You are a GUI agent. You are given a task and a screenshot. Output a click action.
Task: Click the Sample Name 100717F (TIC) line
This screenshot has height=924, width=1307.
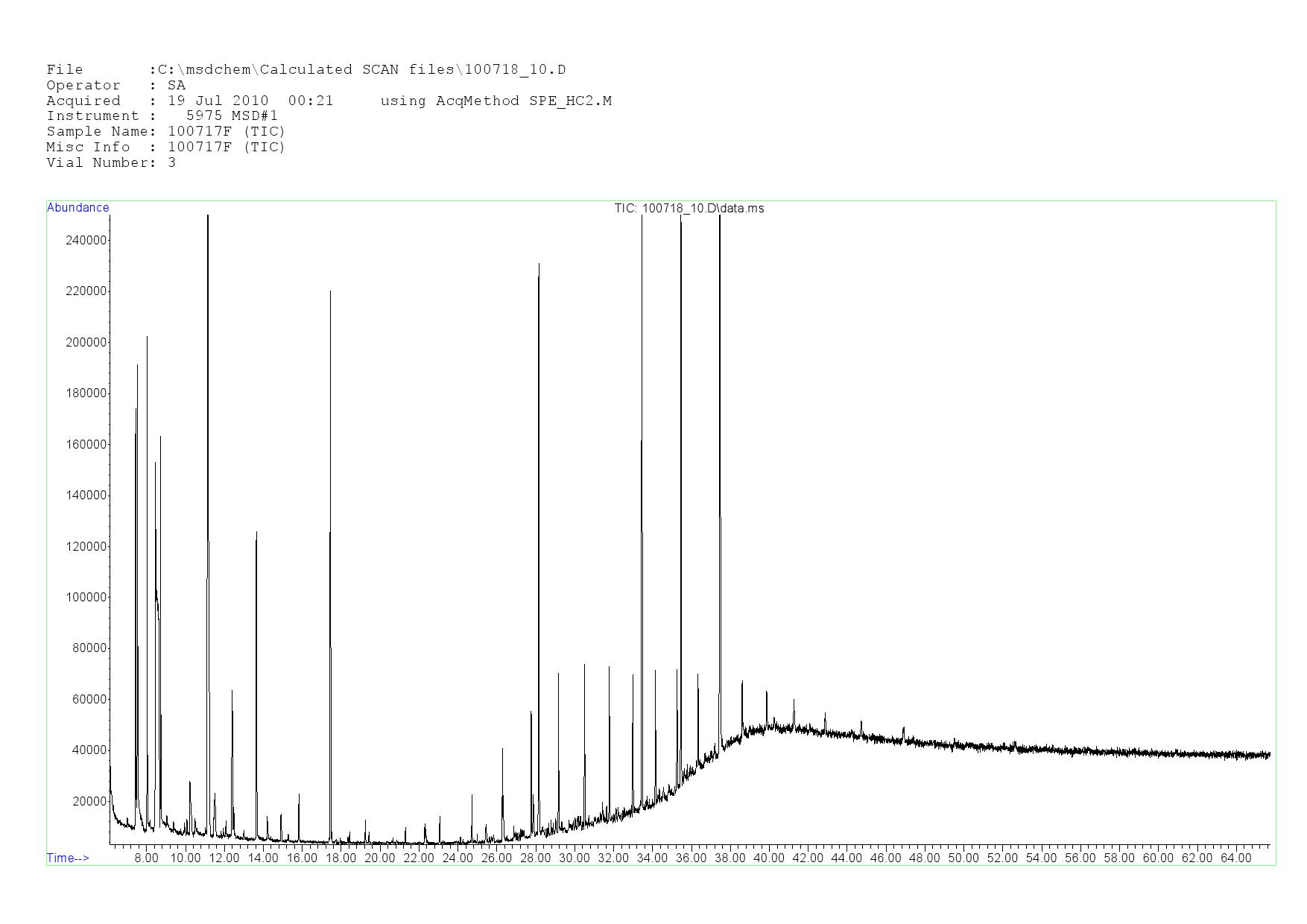click(165, 132)
